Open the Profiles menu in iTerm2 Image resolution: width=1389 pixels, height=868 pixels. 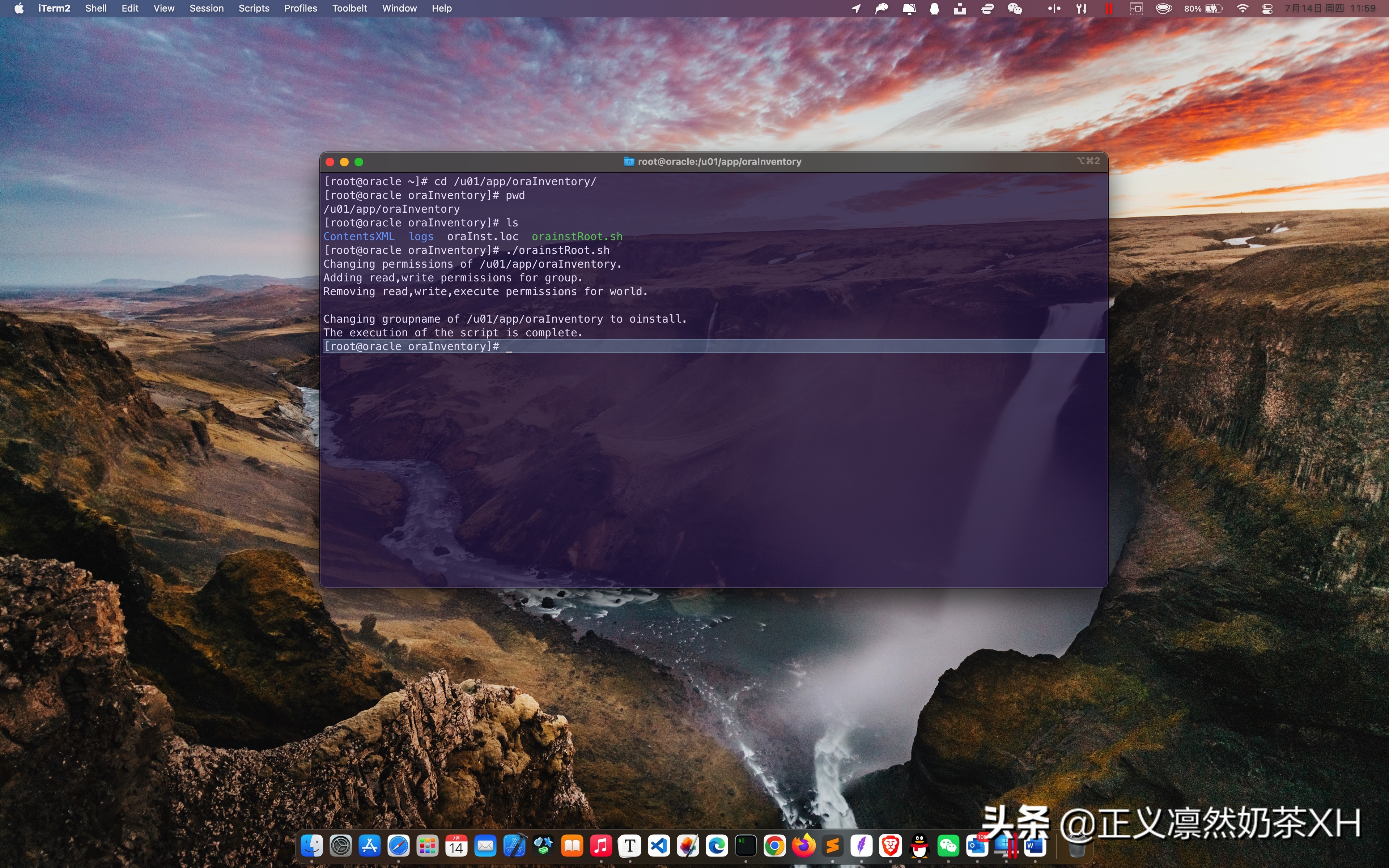301,8
